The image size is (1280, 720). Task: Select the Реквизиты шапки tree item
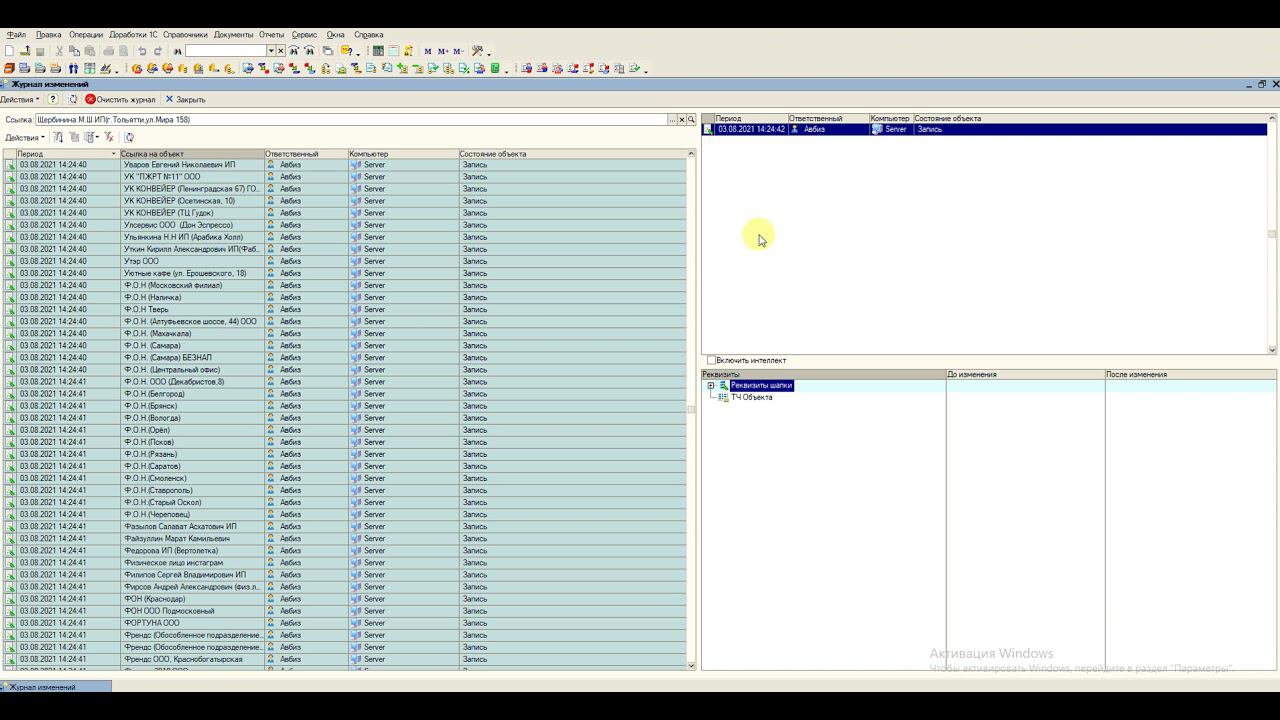point(761,385)
